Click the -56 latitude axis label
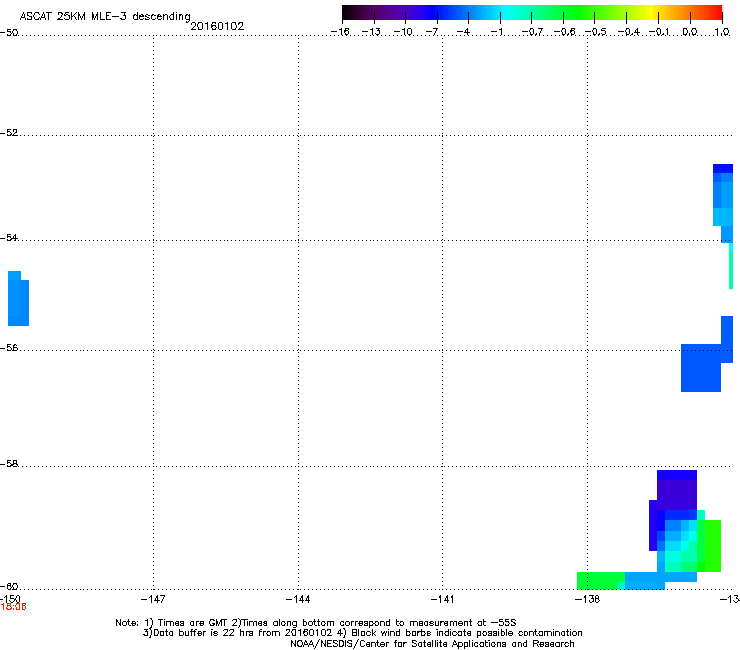The width and height of the screenshot is (740, 650). [9, 347]
